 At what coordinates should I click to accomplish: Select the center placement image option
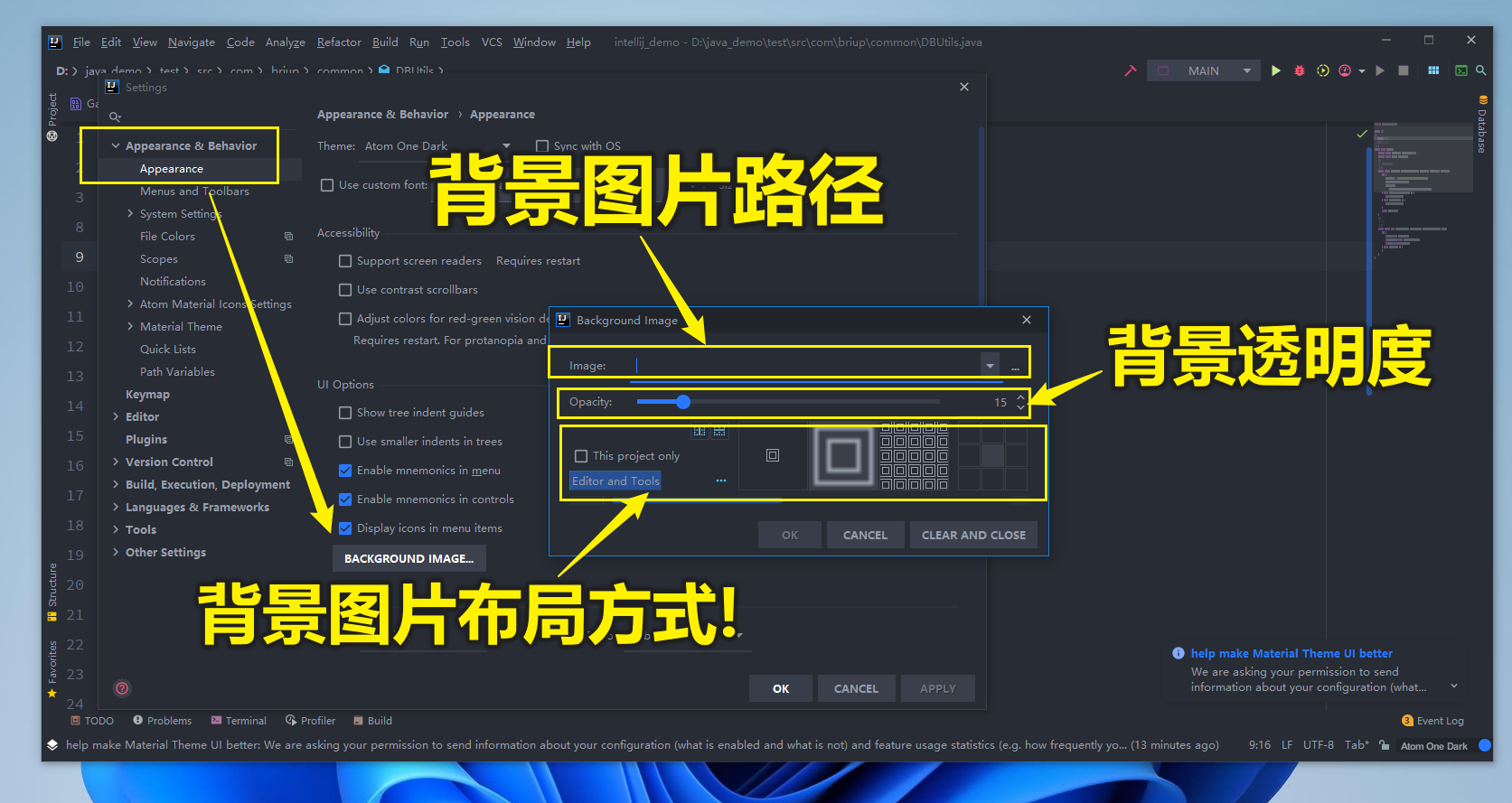(x=773, y=455)
